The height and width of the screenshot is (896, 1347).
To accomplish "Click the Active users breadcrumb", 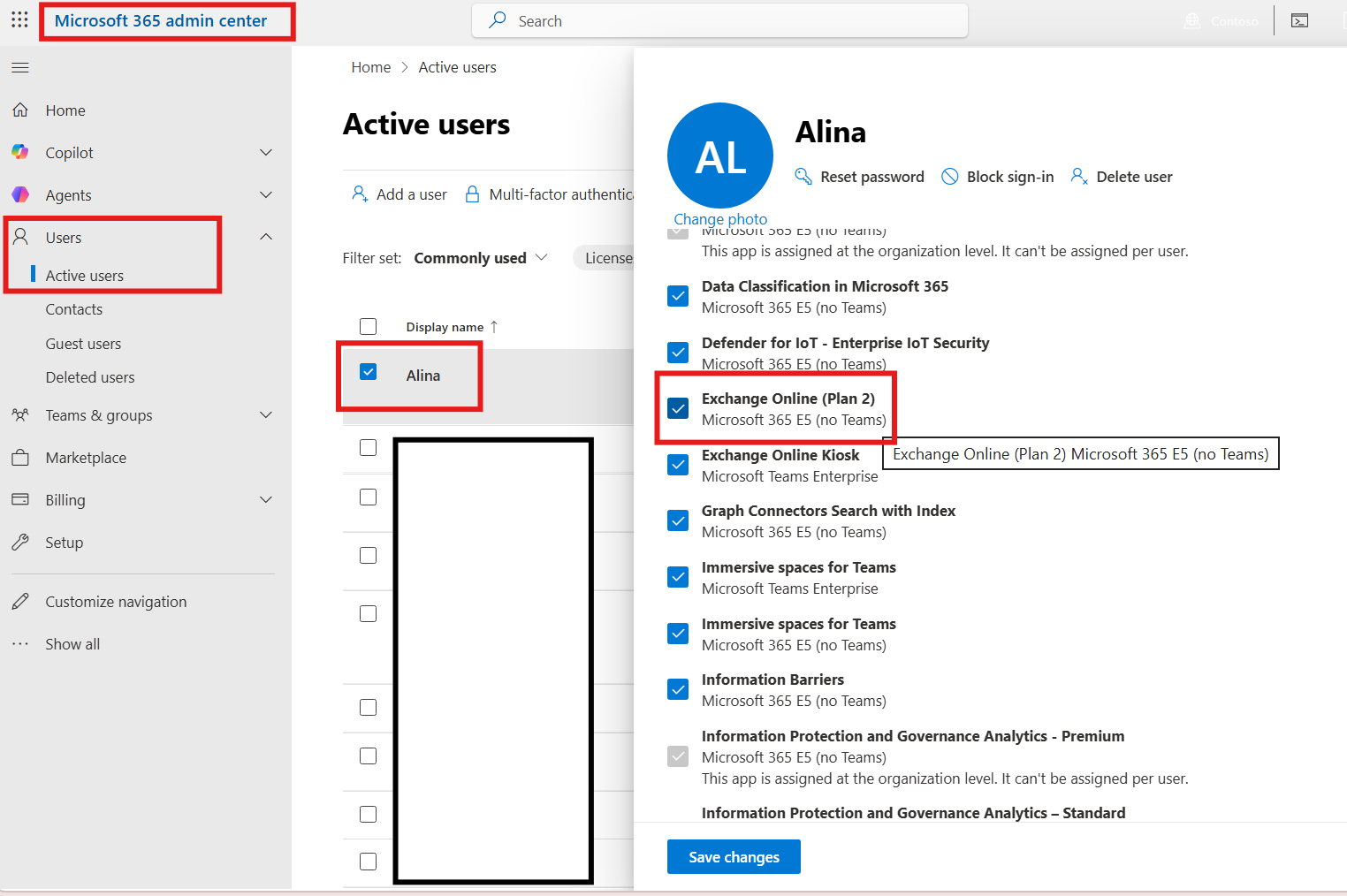I will click(457, 67).
